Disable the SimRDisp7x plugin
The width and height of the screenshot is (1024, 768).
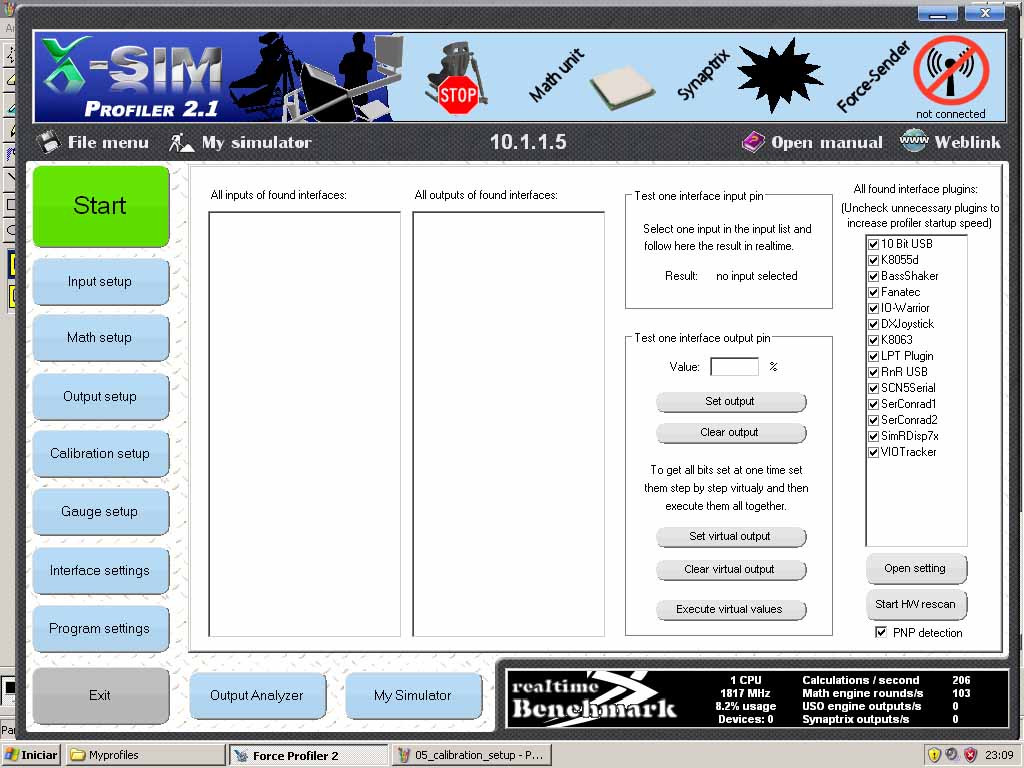point(873,436)
